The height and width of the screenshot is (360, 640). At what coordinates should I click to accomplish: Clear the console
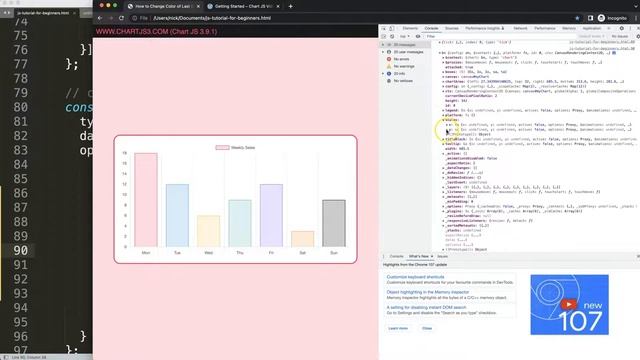pyautogui.click(x=392, y=36)
